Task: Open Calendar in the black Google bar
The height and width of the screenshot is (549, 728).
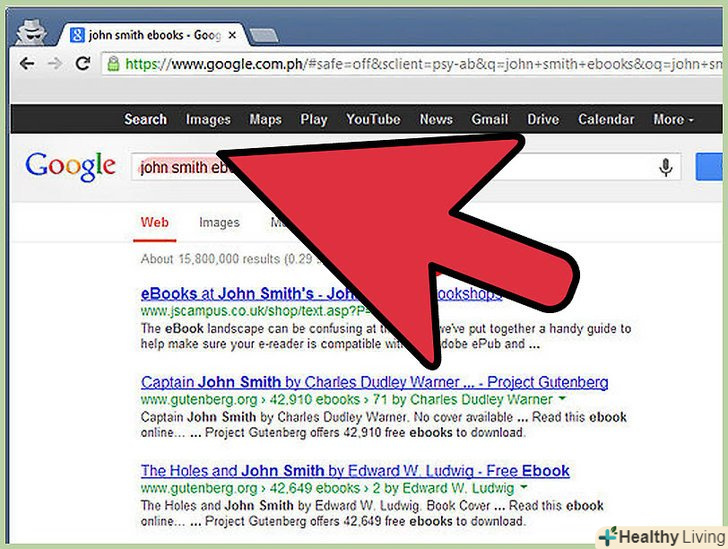Action: [606, 119]
